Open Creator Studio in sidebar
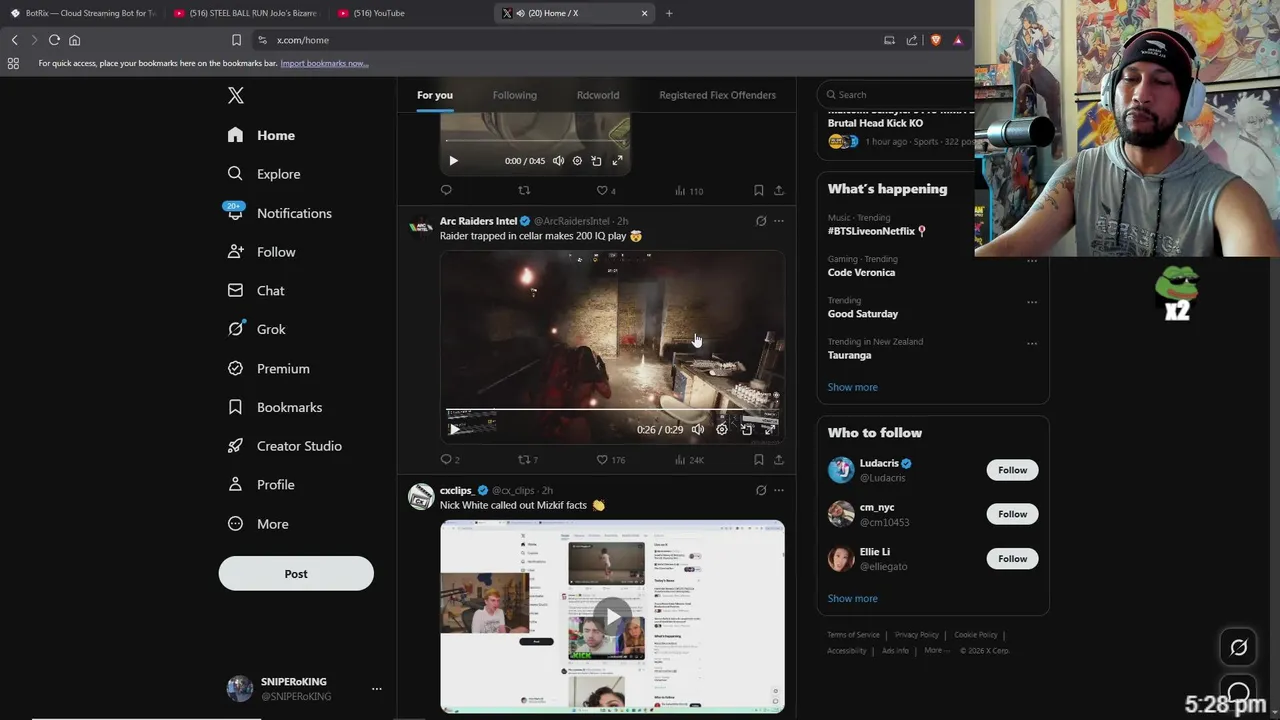Viewport: 1280px width, 720px height. (x=284, y=446)
